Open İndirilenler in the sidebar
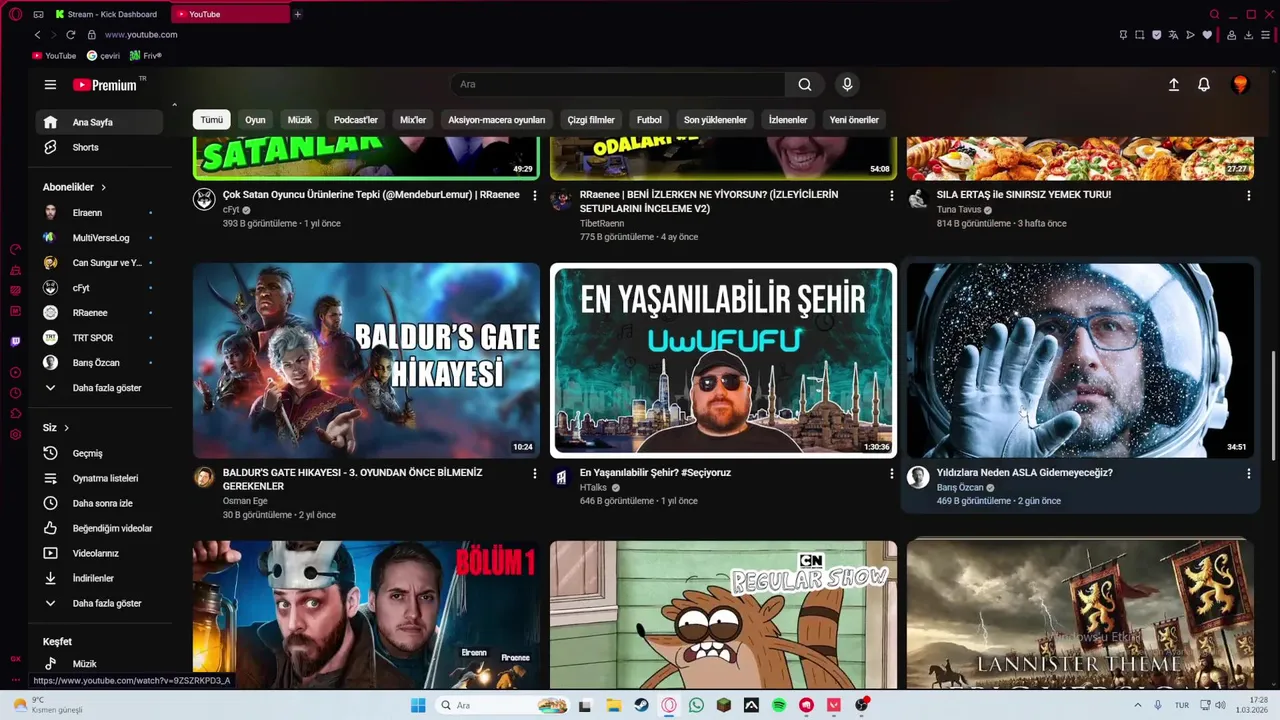Image resolution: width=1280 pixels, height=720 pixels. coord(99,579)
